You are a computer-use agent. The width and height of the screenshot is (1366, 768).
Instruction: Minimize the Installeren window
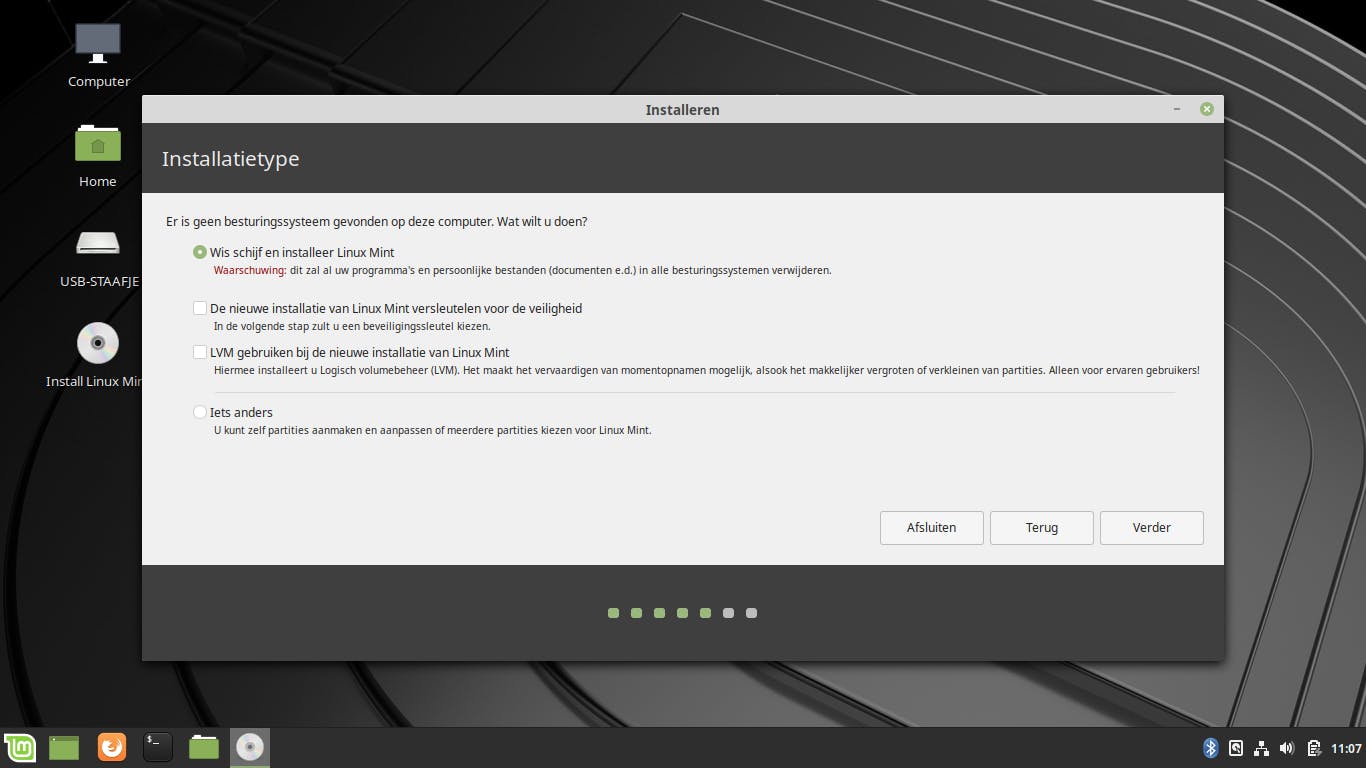tap(1177, 109)
